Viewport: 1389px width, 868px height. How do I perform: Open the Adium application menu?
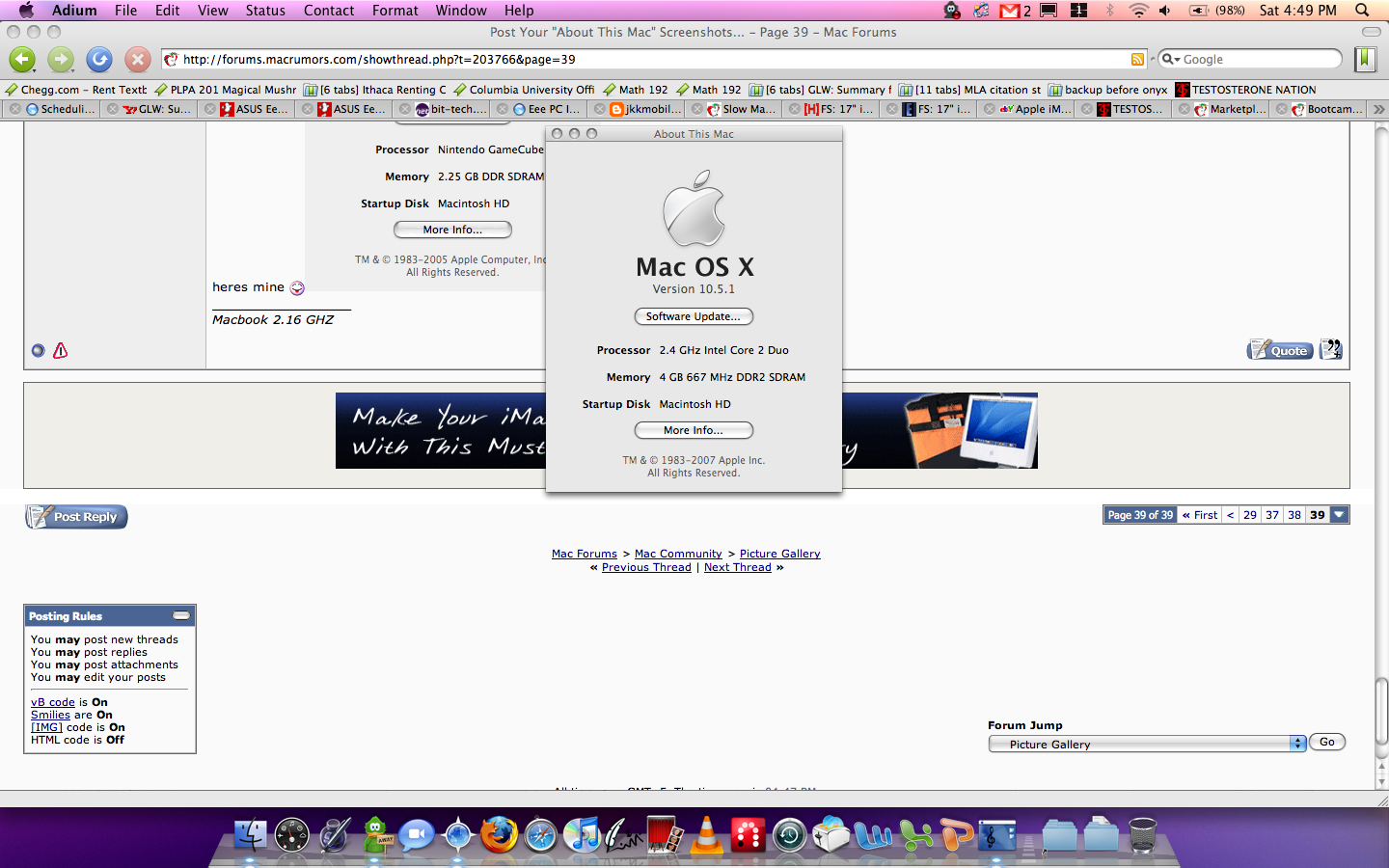(x=74, y=11)
